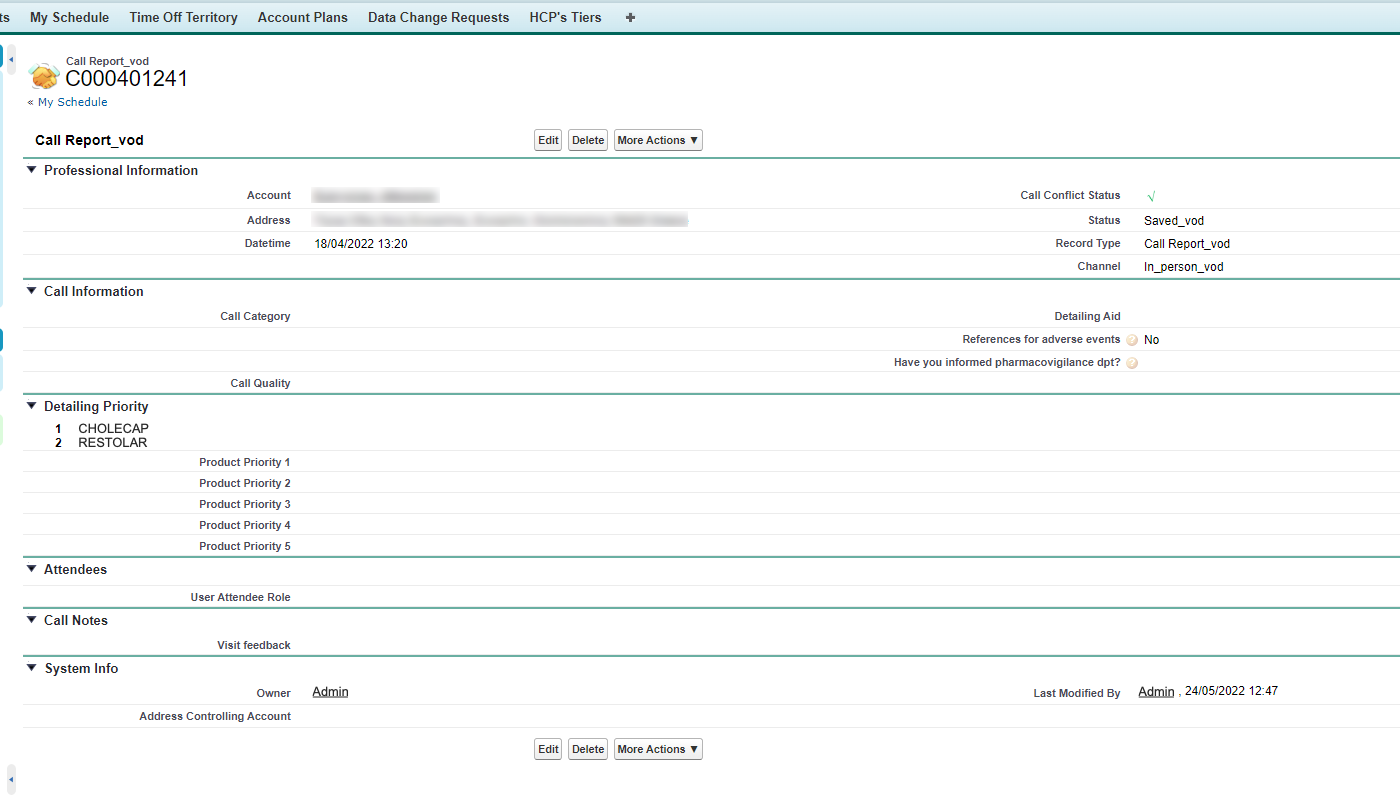Open the Account Plans tab
The image size is (1400, 812).
coord(302,17)
